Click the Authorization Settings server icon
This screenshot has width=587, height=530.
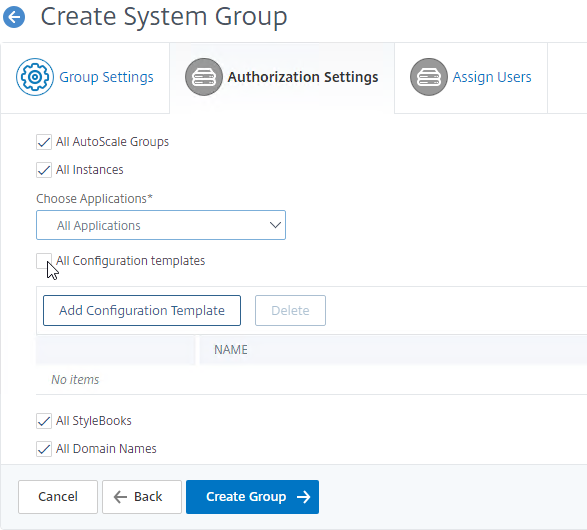coord(204,77)
